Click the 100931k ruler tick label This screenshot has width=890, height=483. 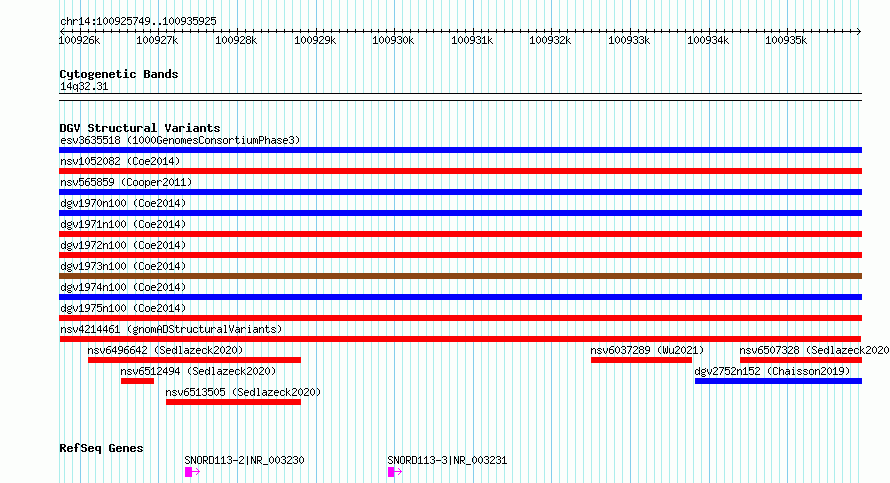472,40
